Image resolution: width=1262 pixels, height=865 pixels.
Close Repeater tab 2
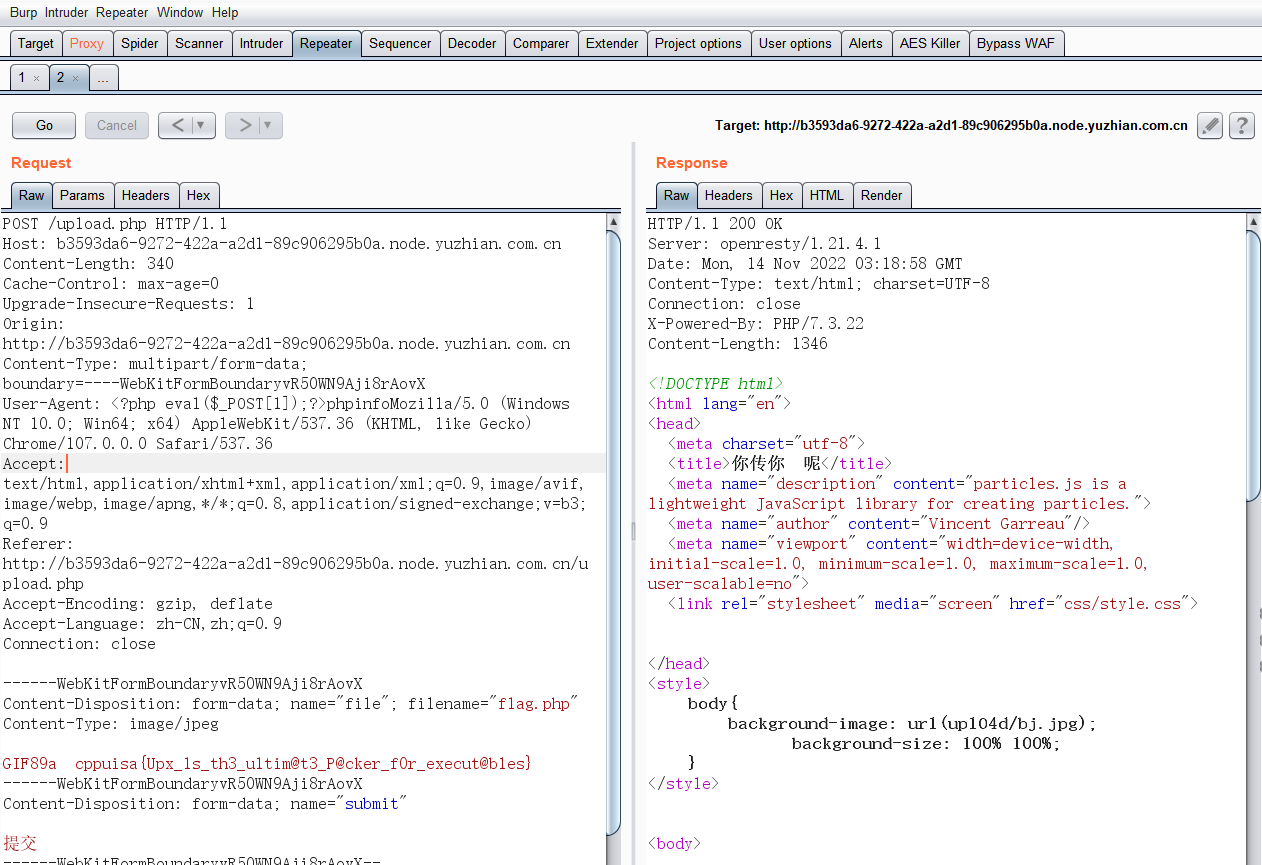[75, 78]
